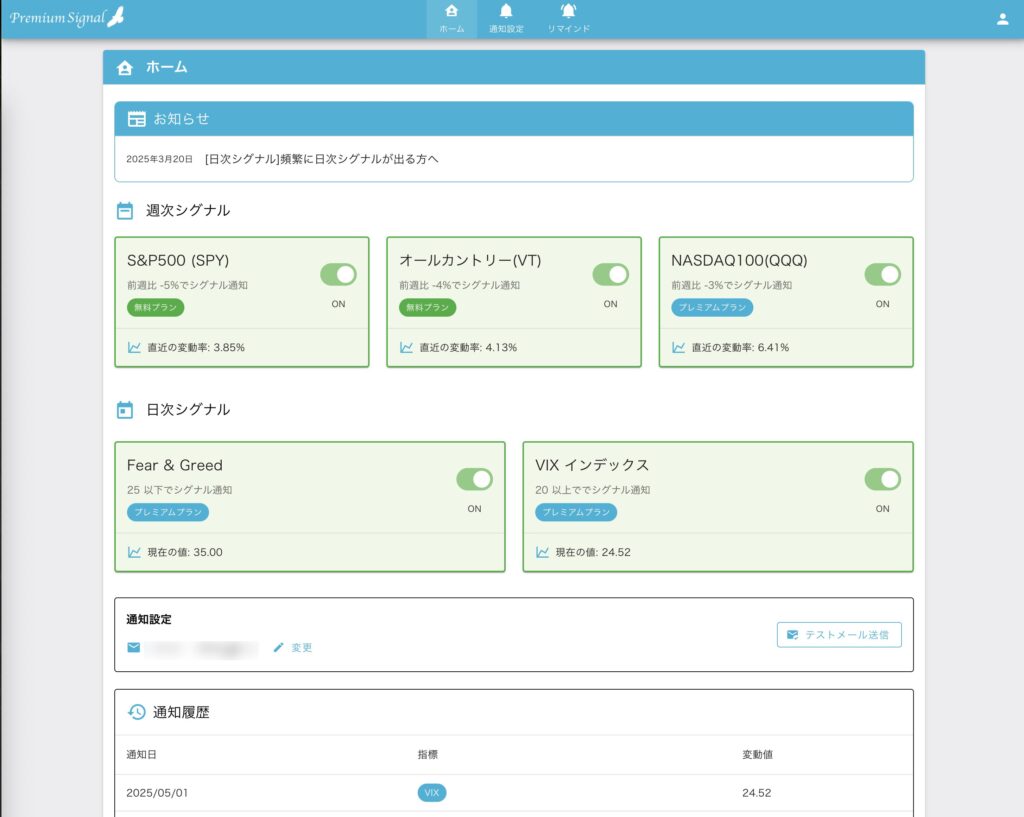Click the 週次シグナル calendar icon

pyautogui.click(x=125, y=210)
